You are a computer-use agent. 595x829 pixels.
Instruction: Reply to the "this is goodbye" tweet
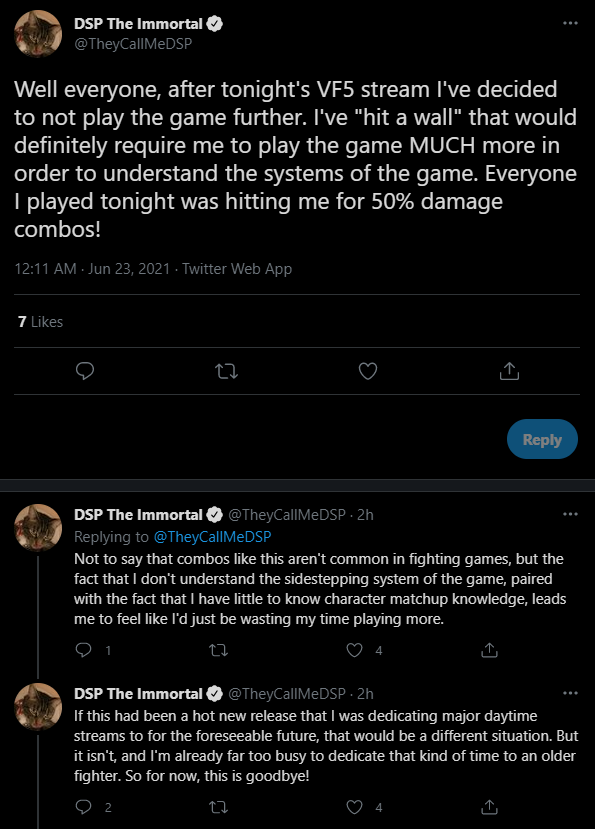tap(84, 807)
